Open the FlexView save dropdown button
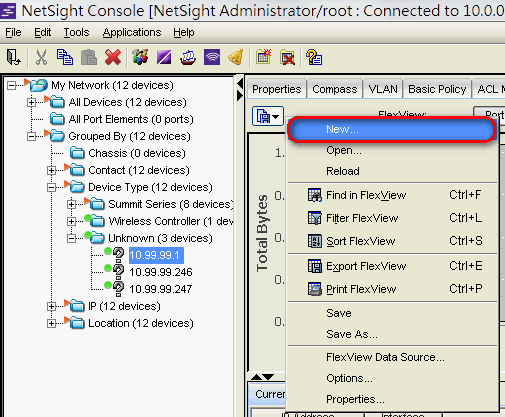The height and width of the screenshot is (417, 505). (268, 116)
